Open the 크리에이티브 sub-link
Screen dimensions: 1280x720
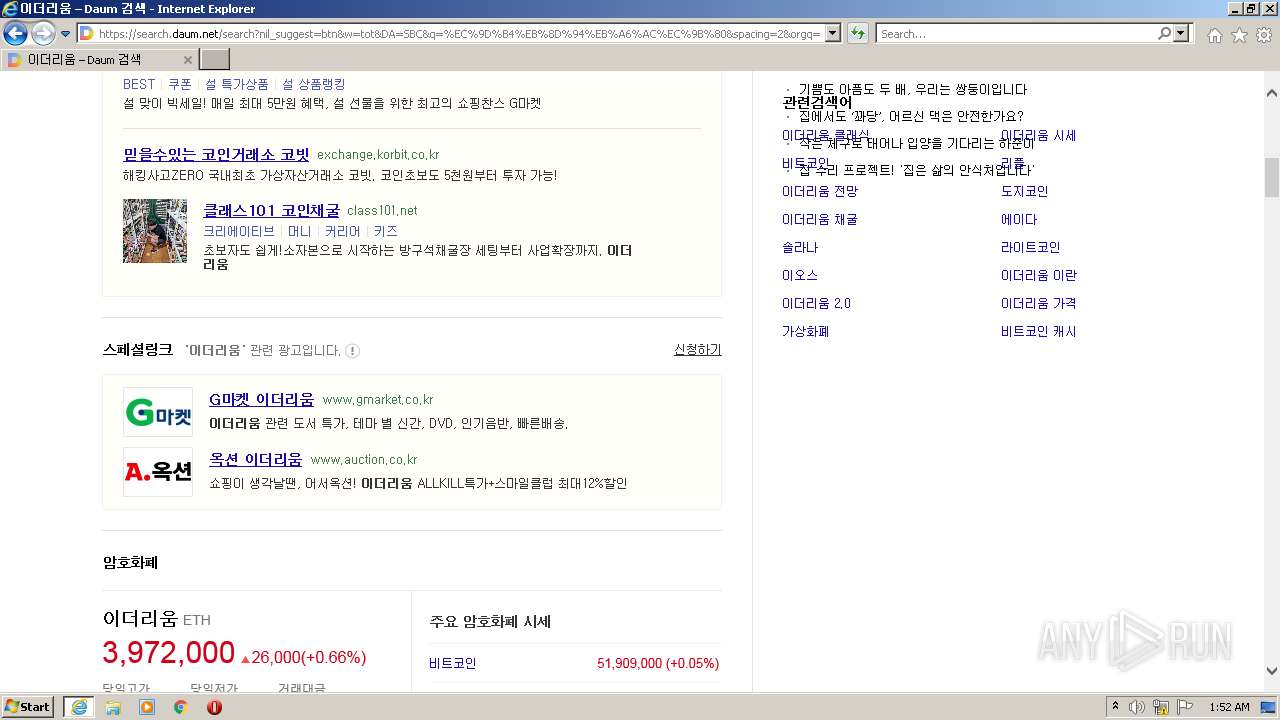coord(239,231)
